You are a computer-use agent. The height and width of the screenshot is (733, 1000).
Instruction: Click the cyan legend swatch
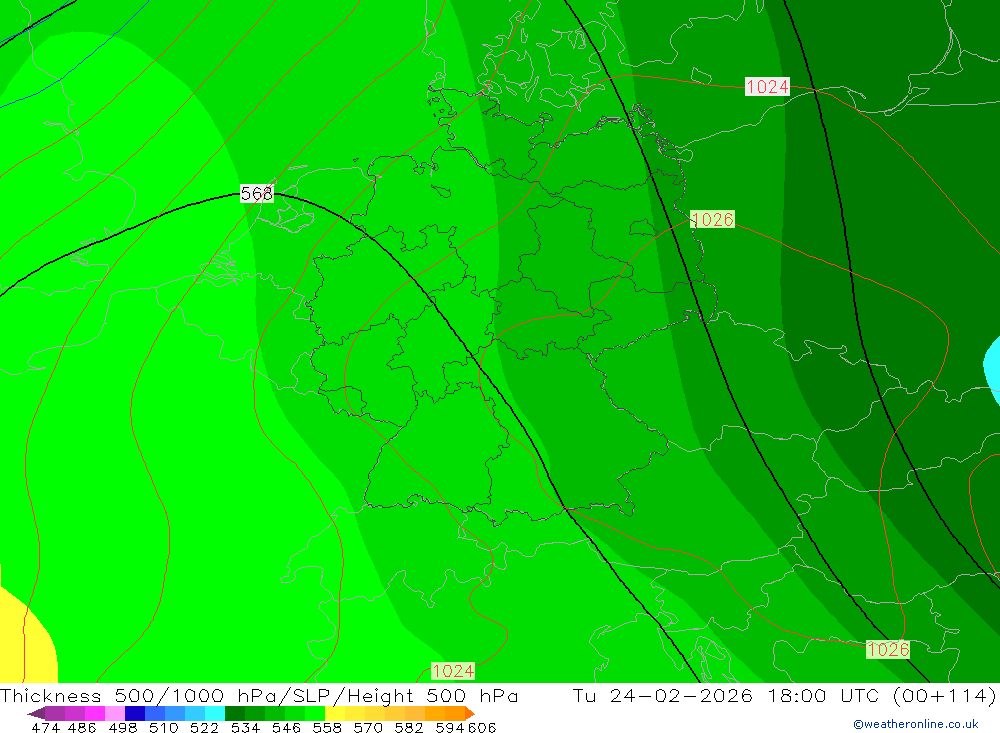point(215,713)
